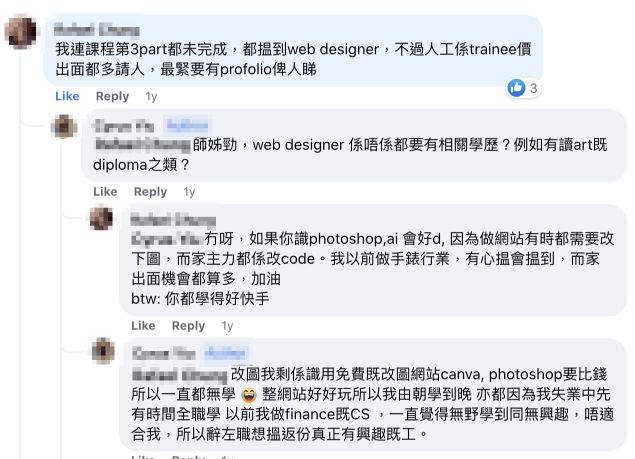Image resolution: width=635 pixels, height=459 pixels.
Task: Reply to the top comment about profolio
Action: tap(112, 96)
